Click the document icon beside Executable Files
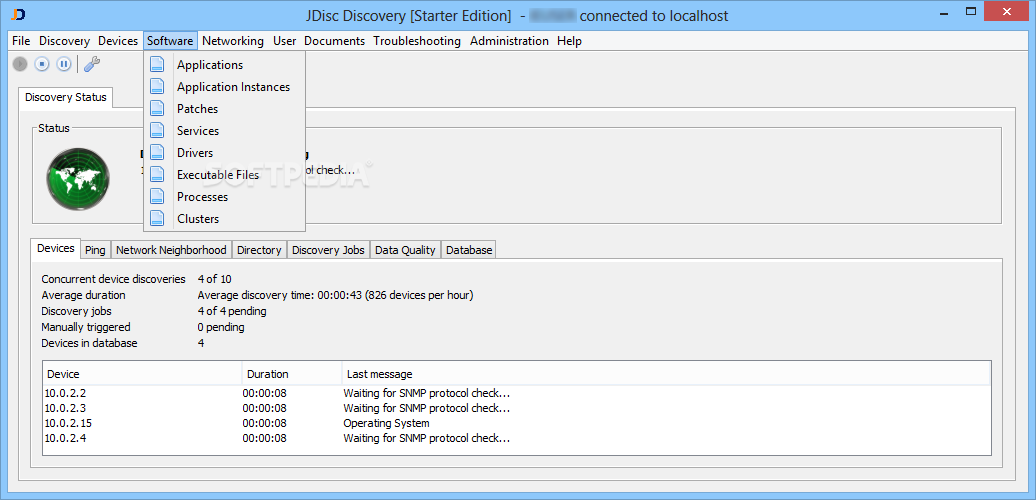The height and width of the screenshot is (500, 1036). click(x=157, y=174)
